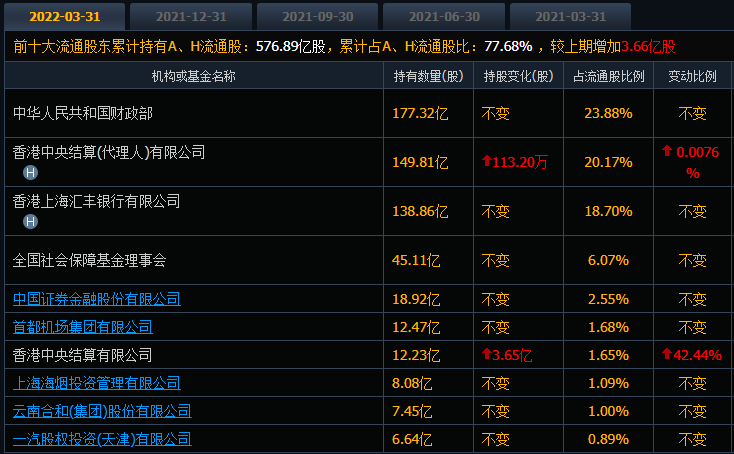View the 2021-06-30 shareholder tab
734x454 pixels.
coord(444,16)
